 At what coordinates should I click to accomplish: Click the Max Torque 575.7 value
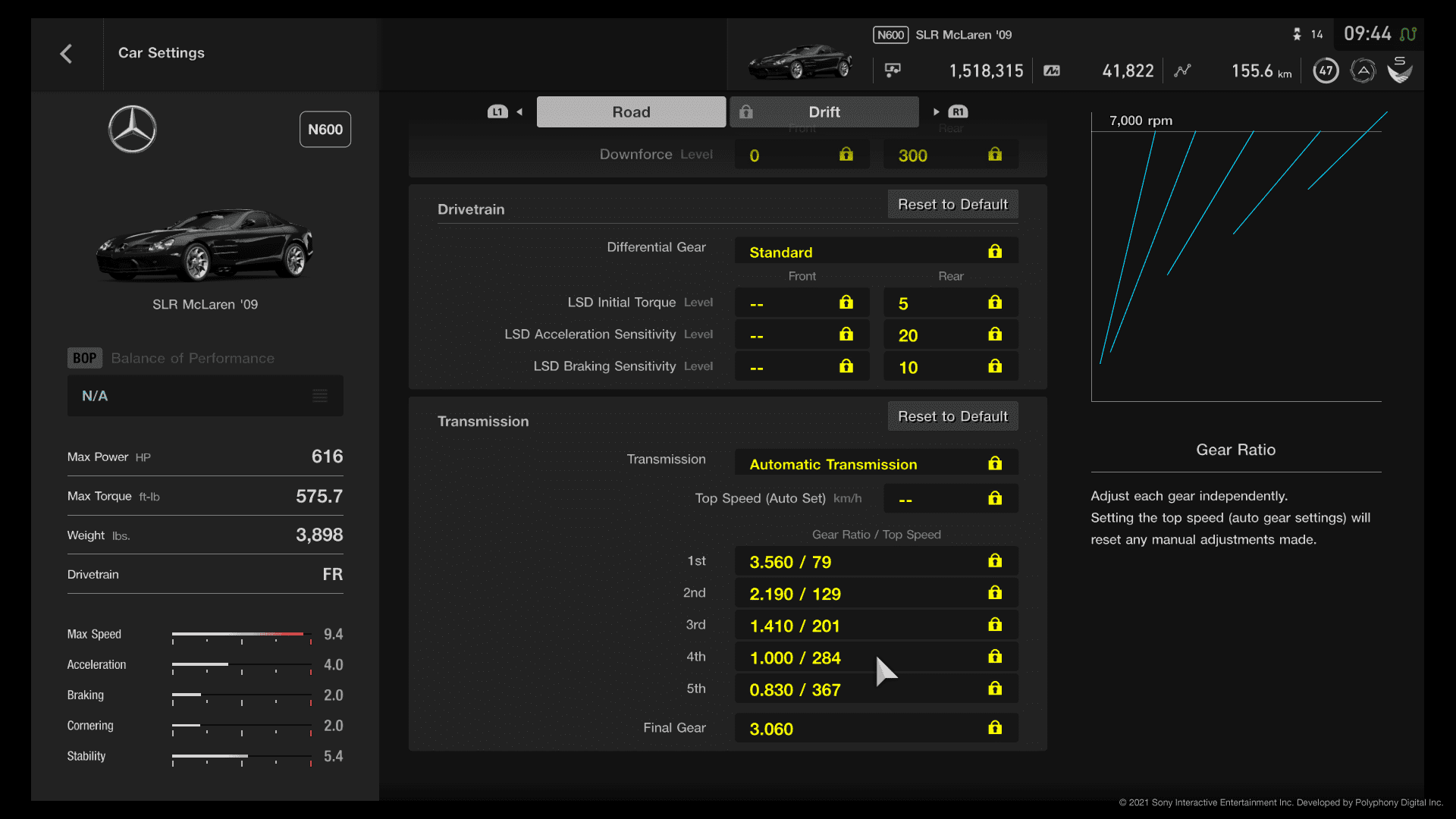click(319, 496)
